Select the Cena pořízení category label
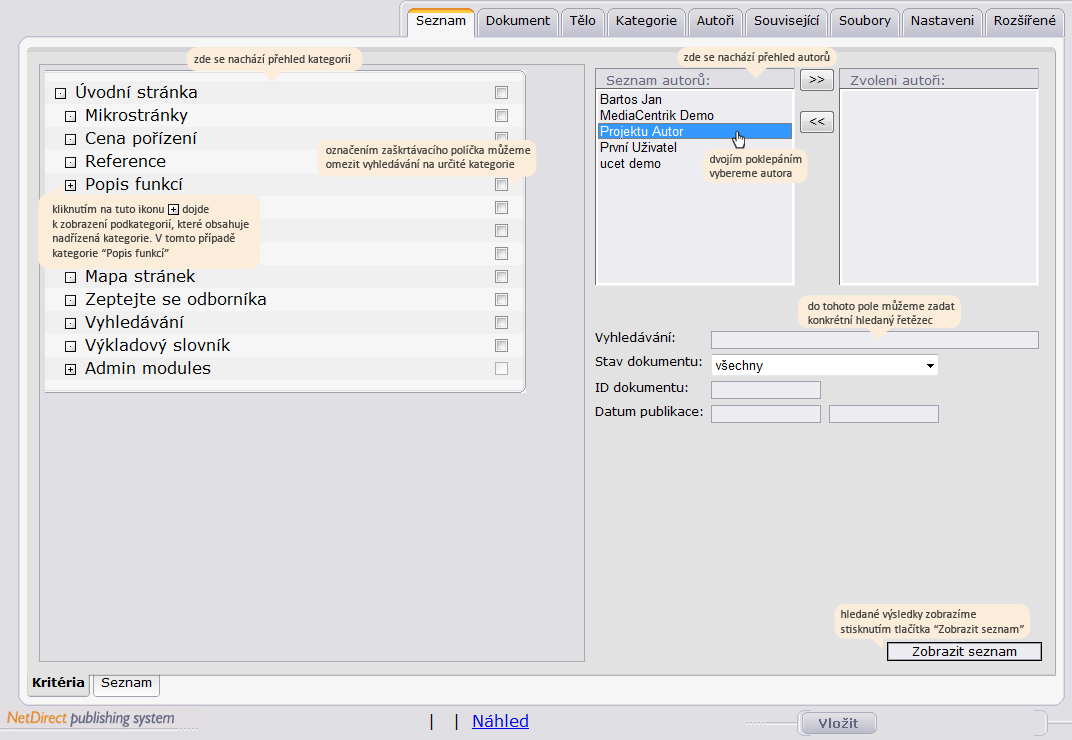The image size is (1072, 740). [140, 139]
